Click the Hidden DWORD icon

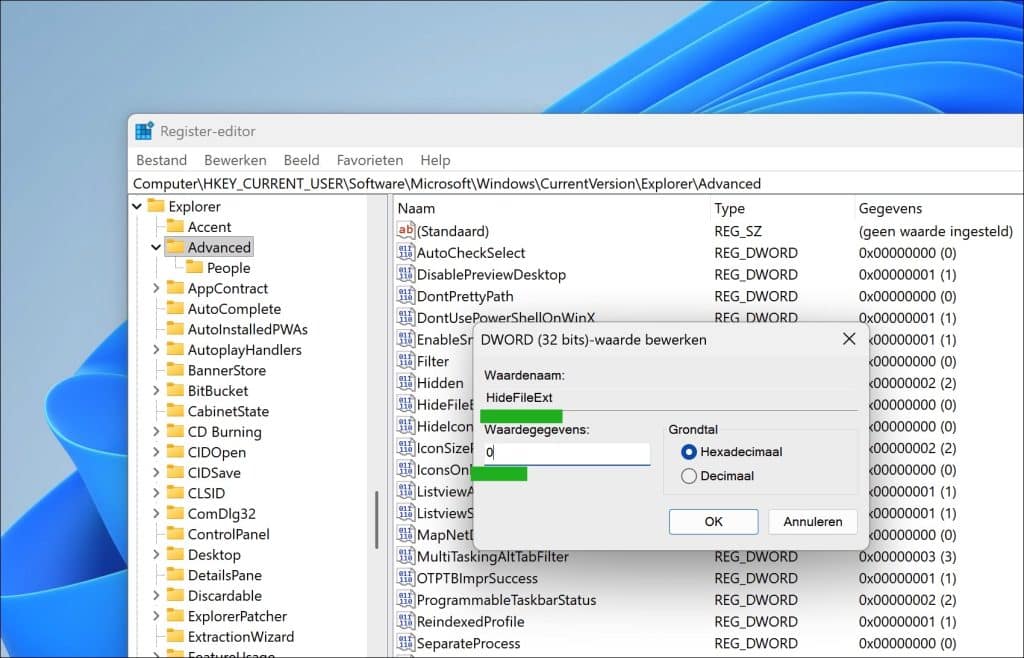[x=406, y=382]
